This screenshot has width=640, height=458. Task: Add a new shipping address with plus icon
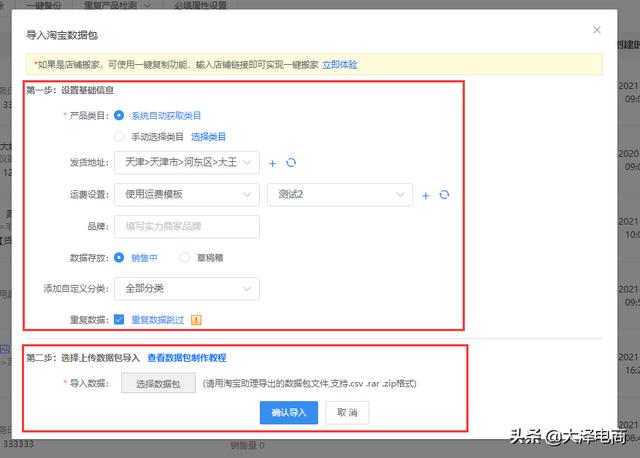tap(274, 162)
